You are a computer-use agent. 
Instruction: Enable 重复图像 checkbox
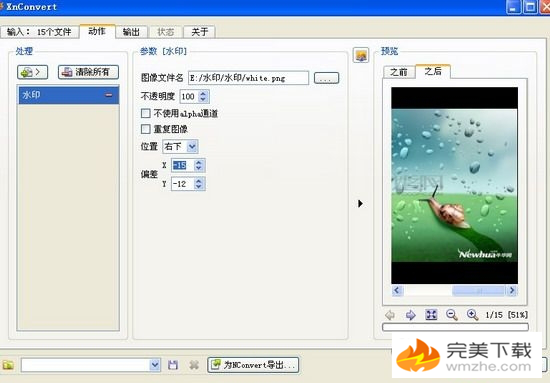(146, 129)
